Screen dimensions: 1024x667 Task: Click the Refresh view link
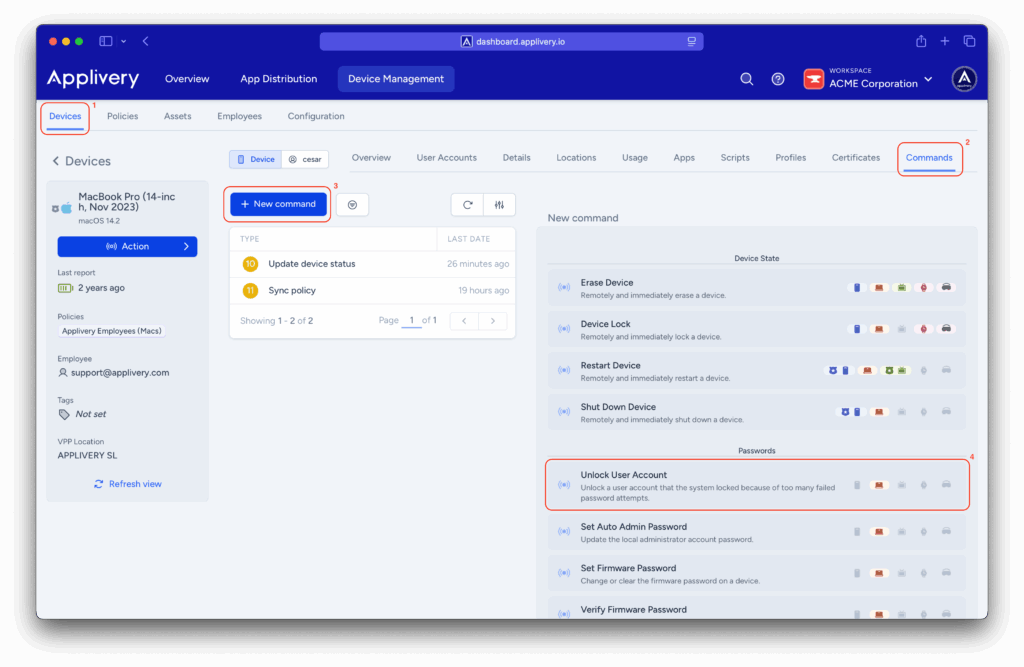127,484
